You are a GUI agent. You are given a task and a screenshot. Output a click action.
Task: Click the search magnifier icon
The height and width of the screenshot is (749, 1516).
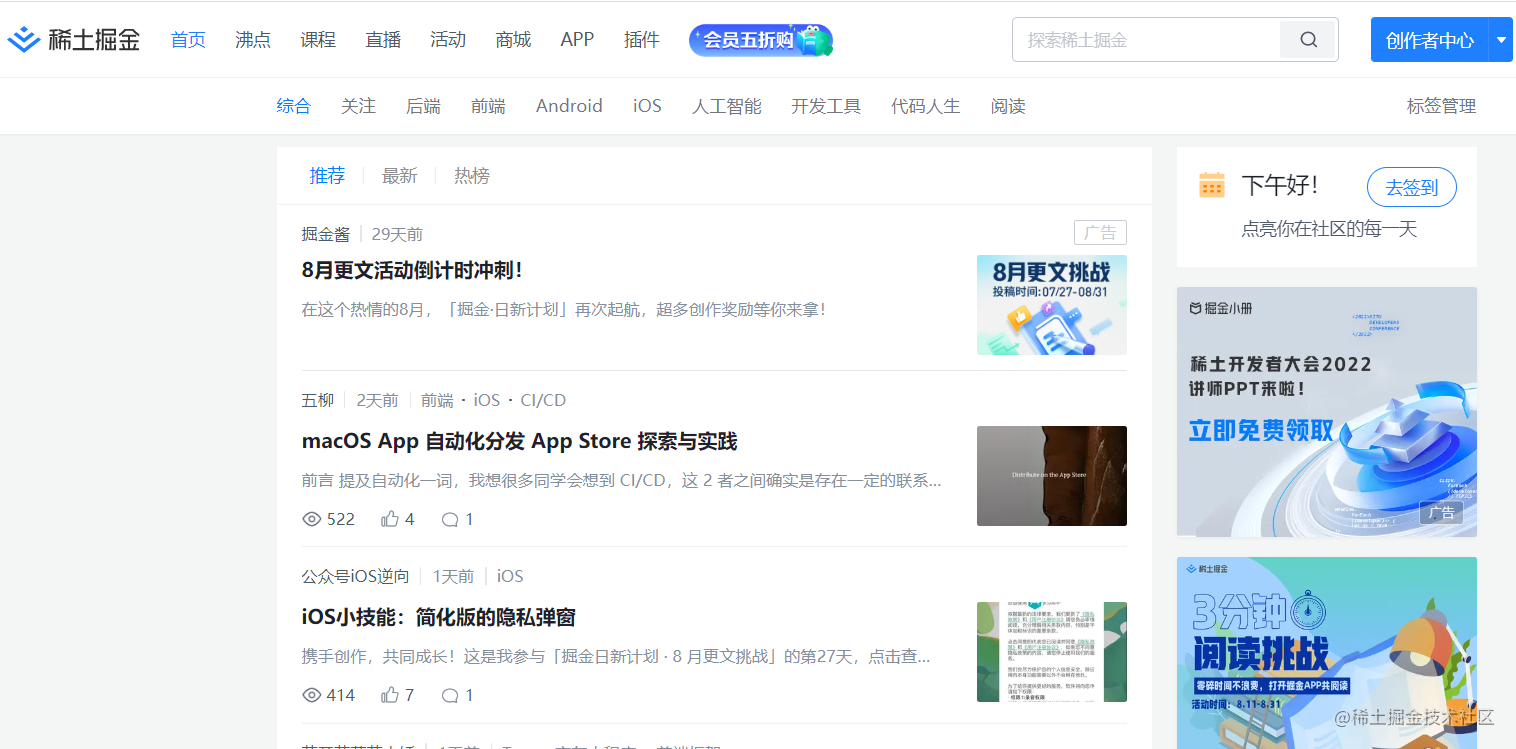pos(1308,40)
